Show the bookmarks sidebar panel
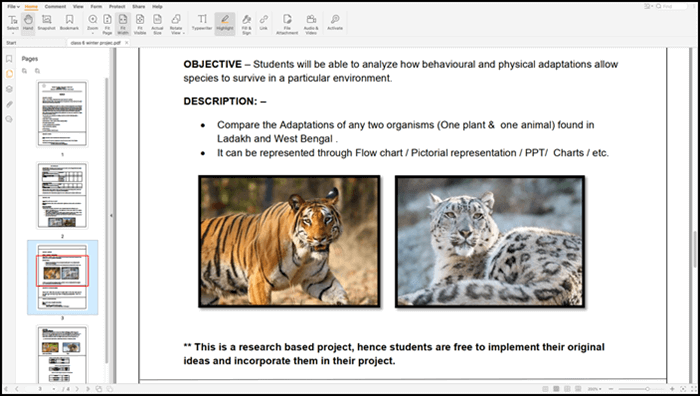This screenshot has width=700, height=396. click(x=9, y=59)
